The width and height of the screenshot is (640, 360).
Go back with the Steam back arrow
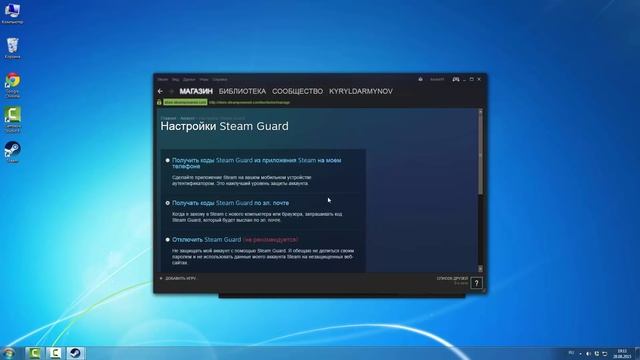tap(160, 91)
